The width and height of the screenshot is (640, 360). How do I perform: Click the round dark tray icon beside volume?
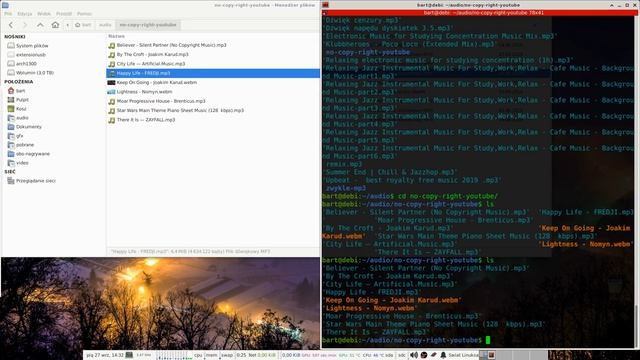tap(424, 355)
